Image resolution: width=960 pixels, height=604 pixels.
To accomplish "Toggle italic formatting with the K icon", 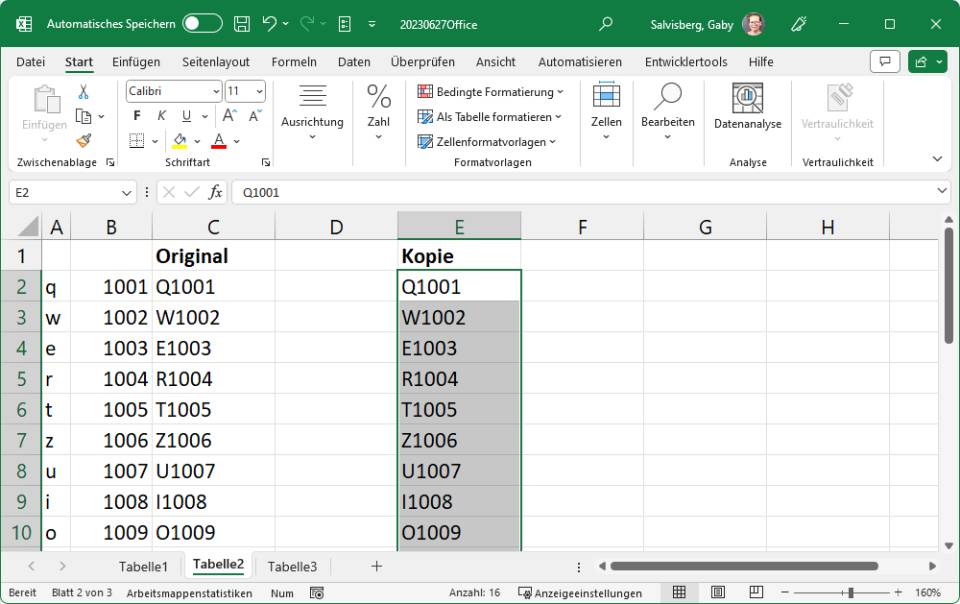I will (x=161, y=115).
